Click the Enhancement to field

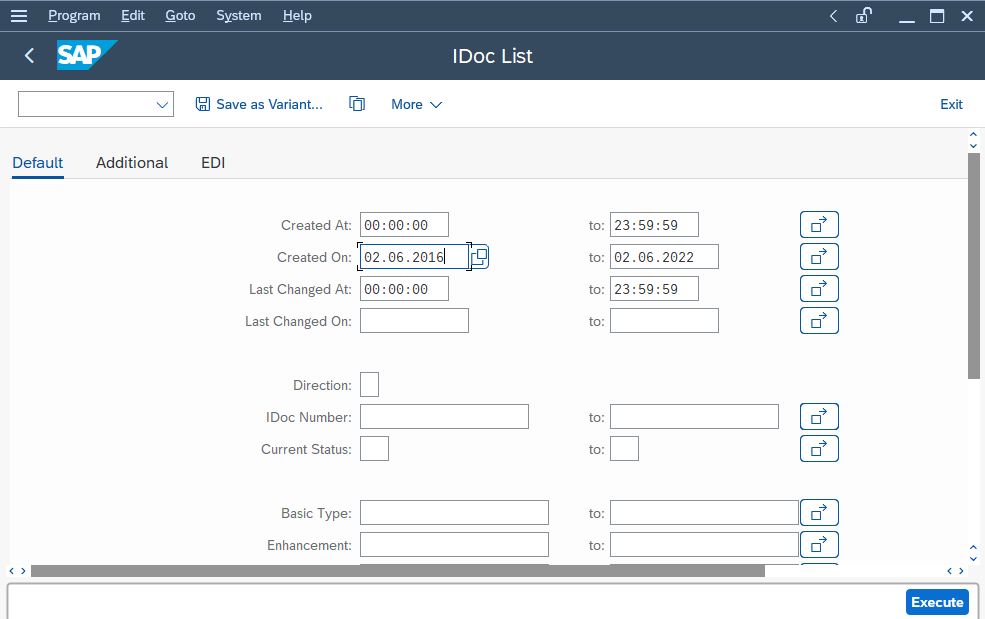point(704,545)
